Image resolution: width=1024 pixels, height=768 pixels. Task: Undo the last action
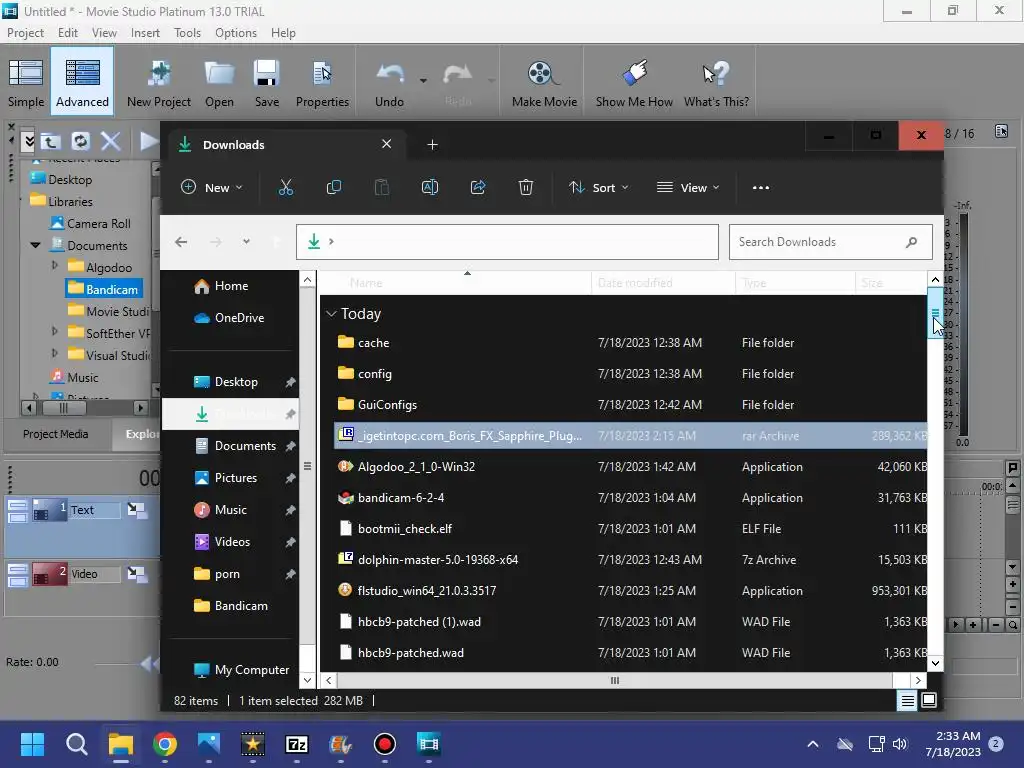(x=389, y=82)
